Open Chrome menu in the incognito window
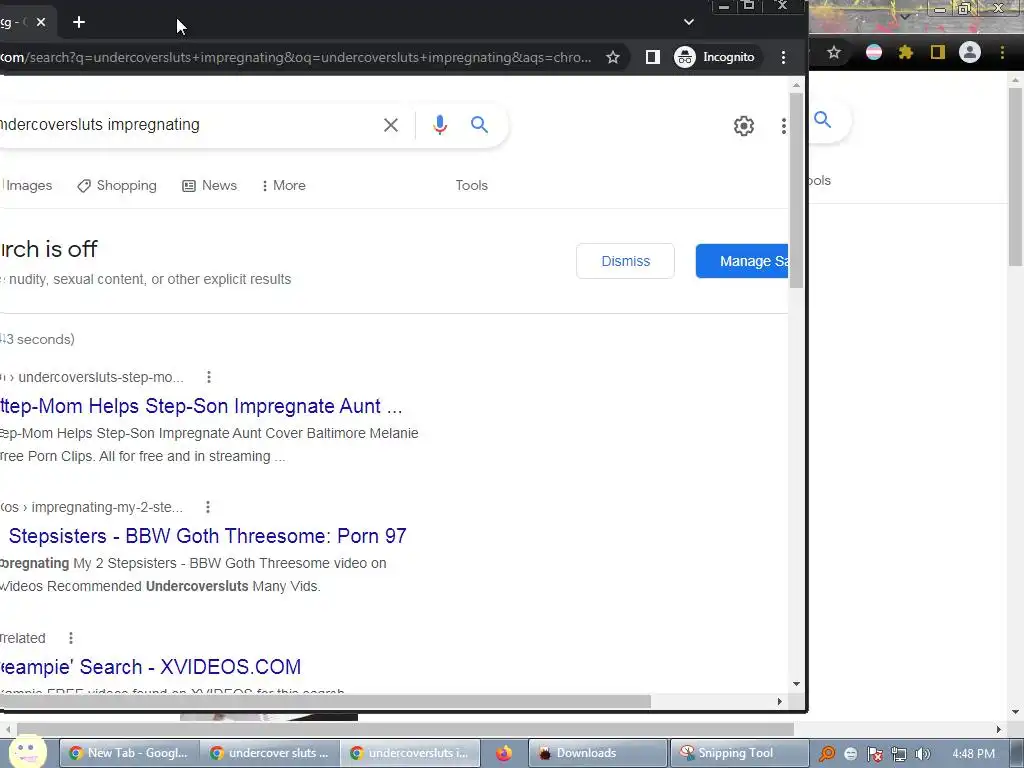This screenshot has height=768, width=1024. coord(783,57)
